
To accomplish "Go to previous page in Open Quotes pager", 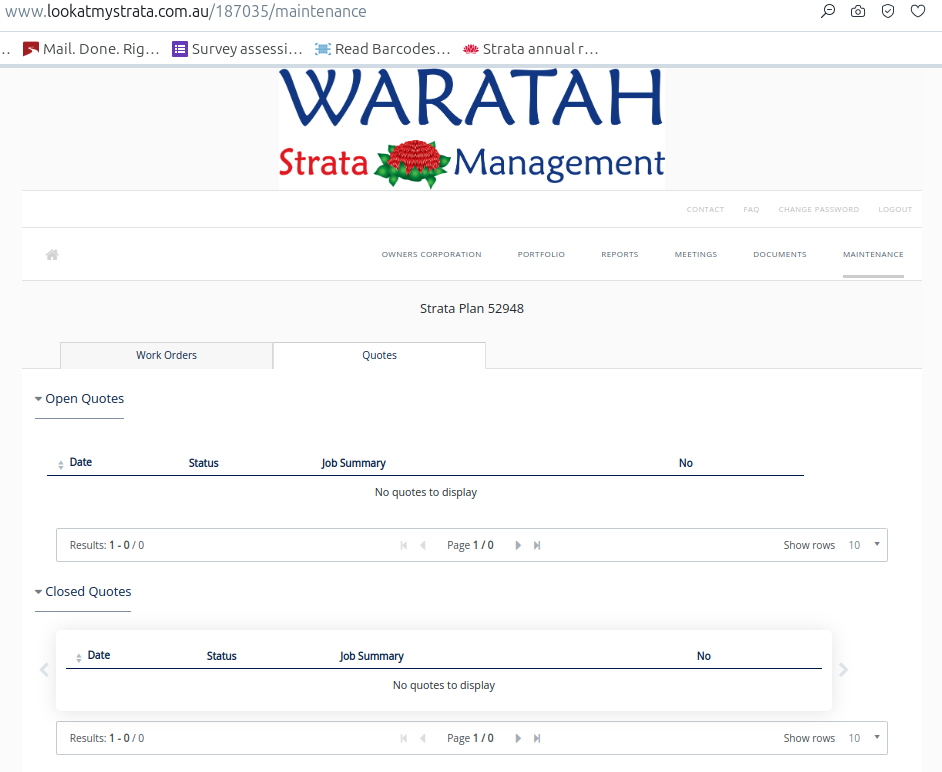I will (423, 546).
